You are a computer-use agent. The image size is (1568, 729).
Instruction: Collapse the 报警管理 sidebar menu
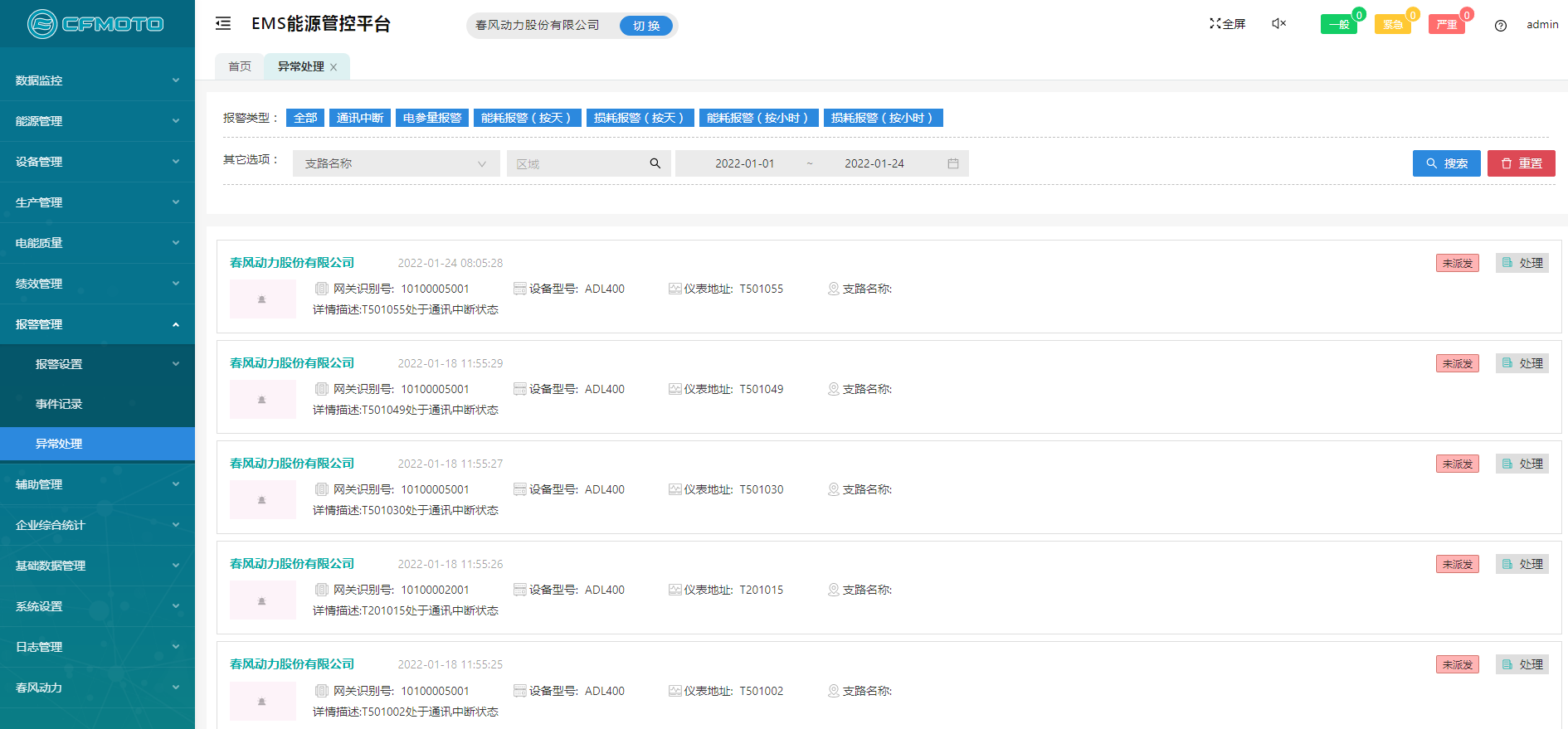[x=97, y=324]
